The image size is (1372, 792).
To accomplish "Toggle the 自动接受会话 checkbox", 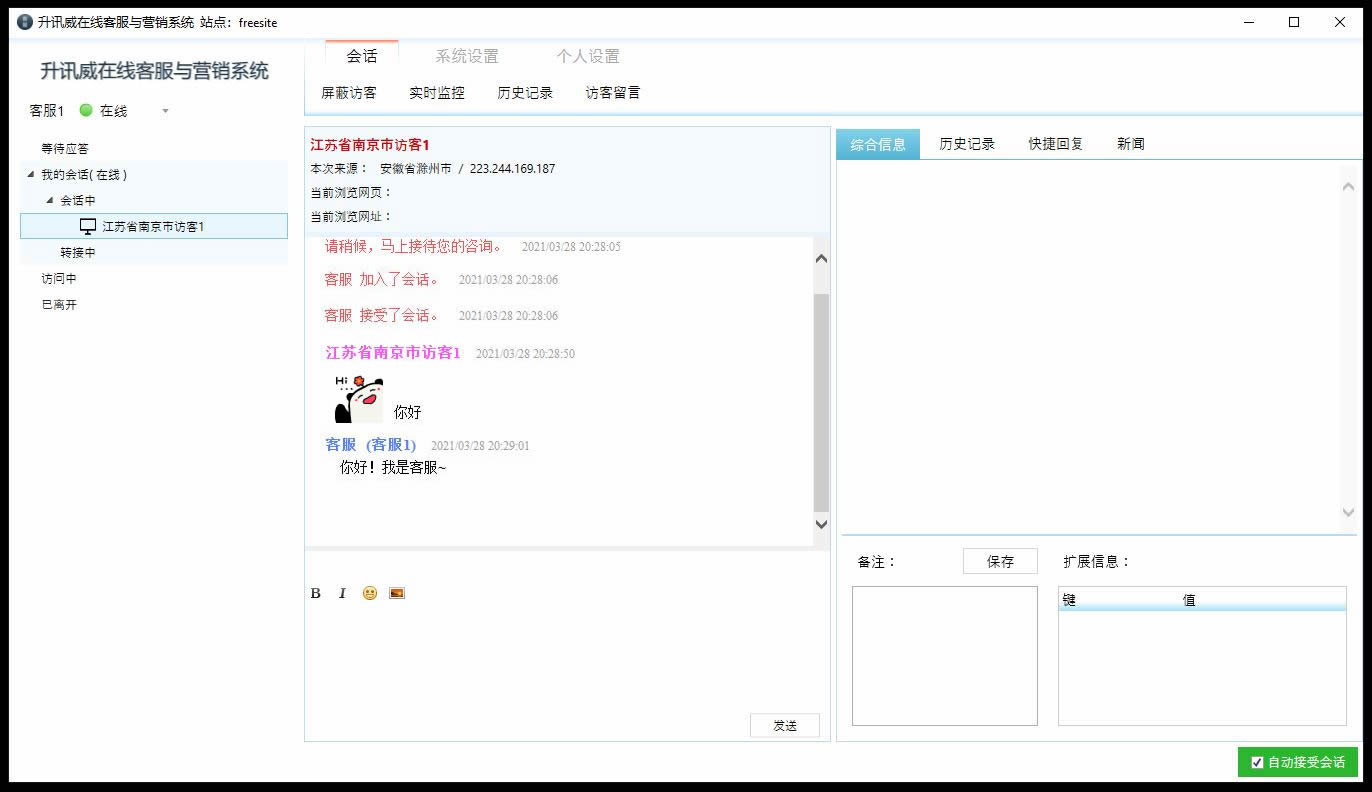I will pos(1257,762).
